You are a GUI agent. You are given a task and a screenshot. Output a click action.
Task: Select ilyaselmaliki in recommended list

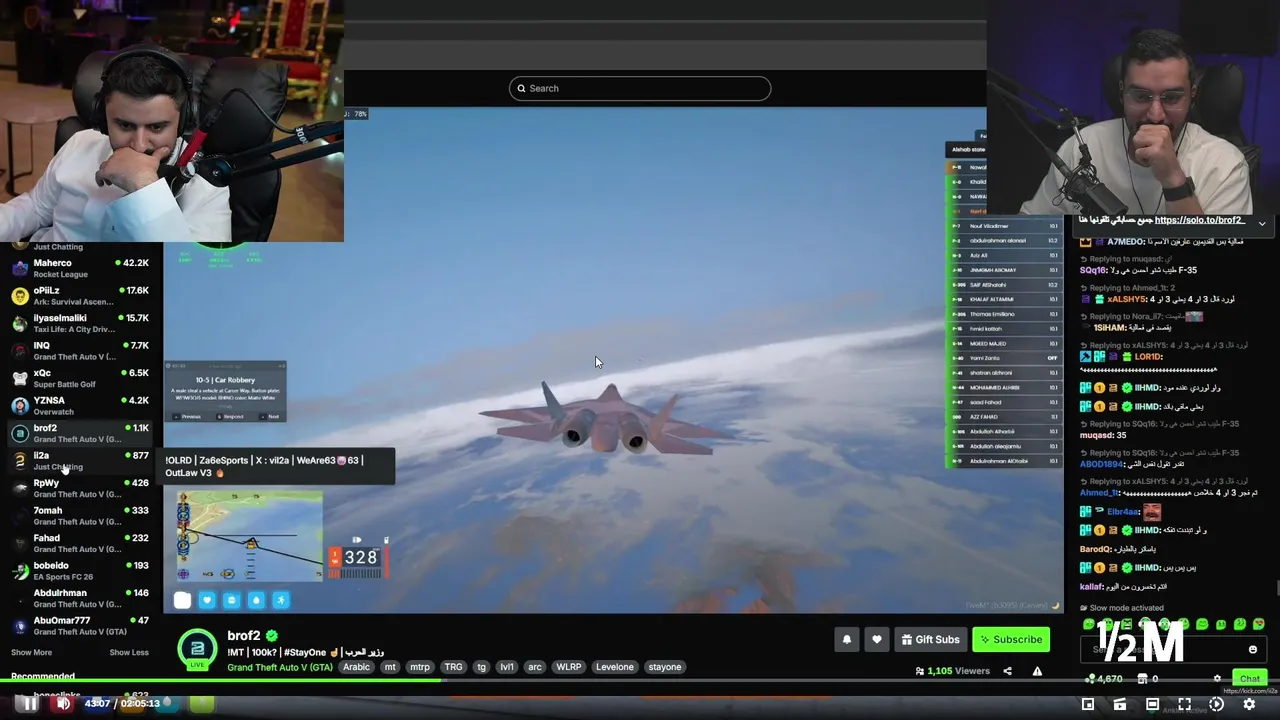tap(80, 323)
